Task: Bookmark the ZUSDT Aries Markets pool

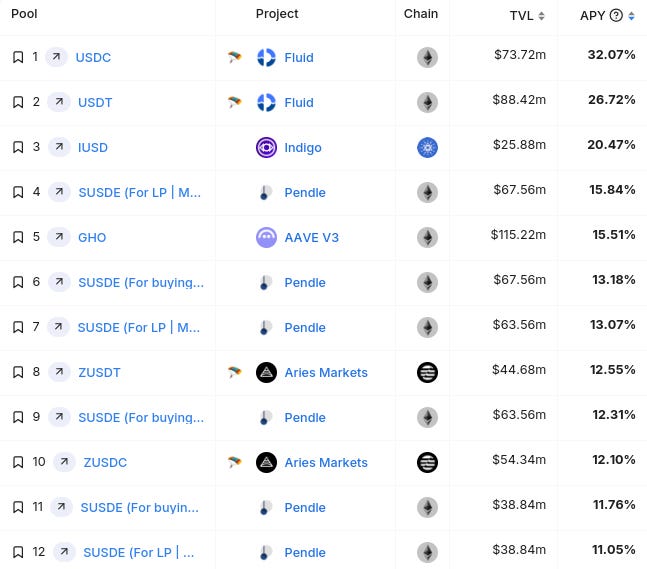Action: point(18,372)
